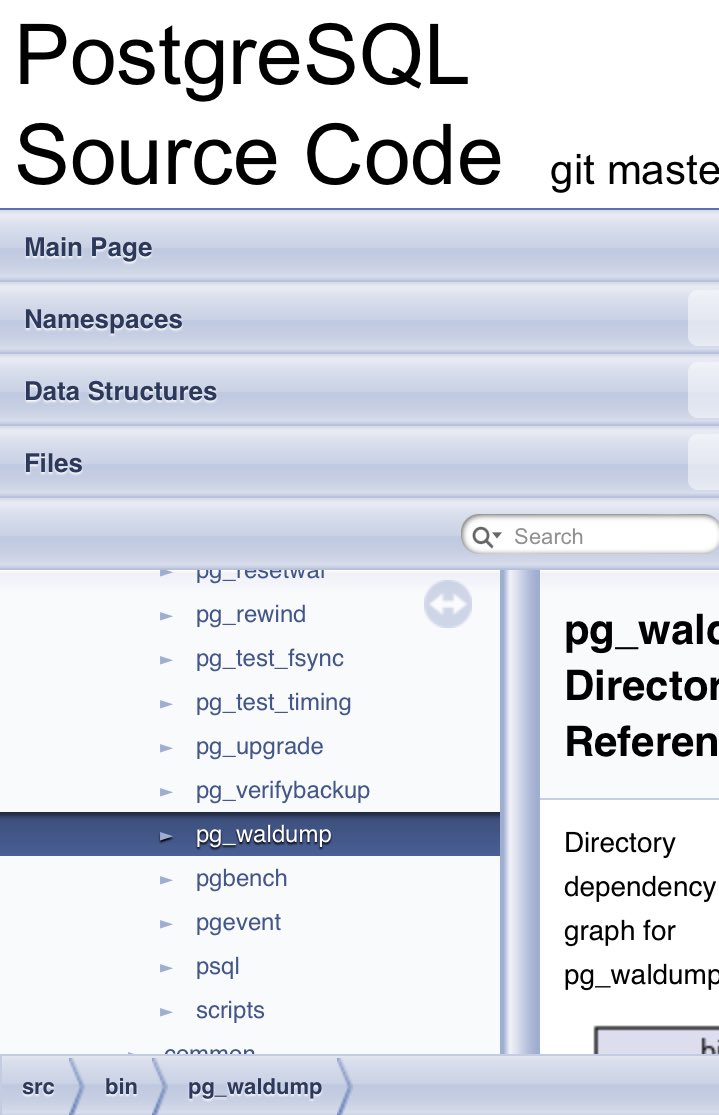Expand the Files submenu toggle button
The image size is (719, 1115).
(703, 462)
